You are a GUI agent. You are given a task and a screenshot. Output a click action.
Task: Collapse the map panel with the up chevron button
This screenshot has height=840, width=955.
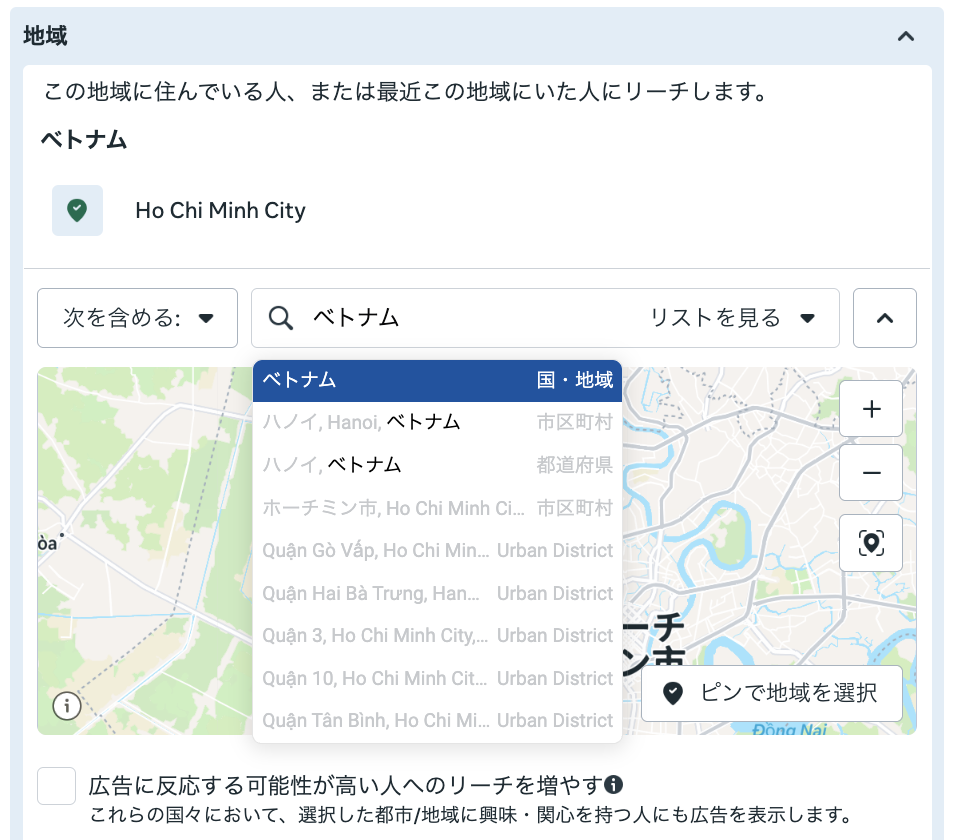(884, 318)
